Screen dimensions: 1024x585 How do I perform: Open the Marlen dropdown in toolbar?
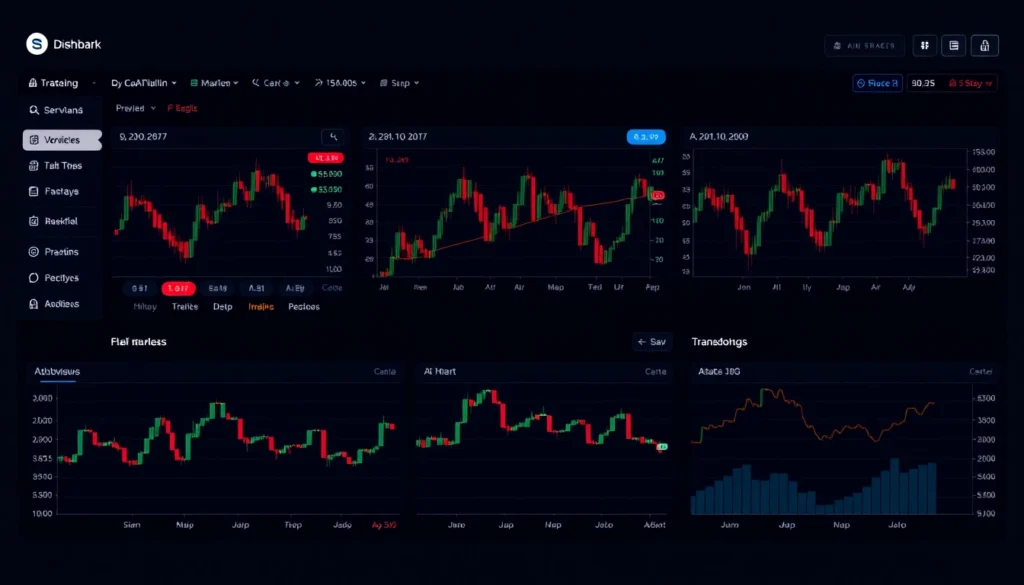pyautogui.click(x=214, y=83)
